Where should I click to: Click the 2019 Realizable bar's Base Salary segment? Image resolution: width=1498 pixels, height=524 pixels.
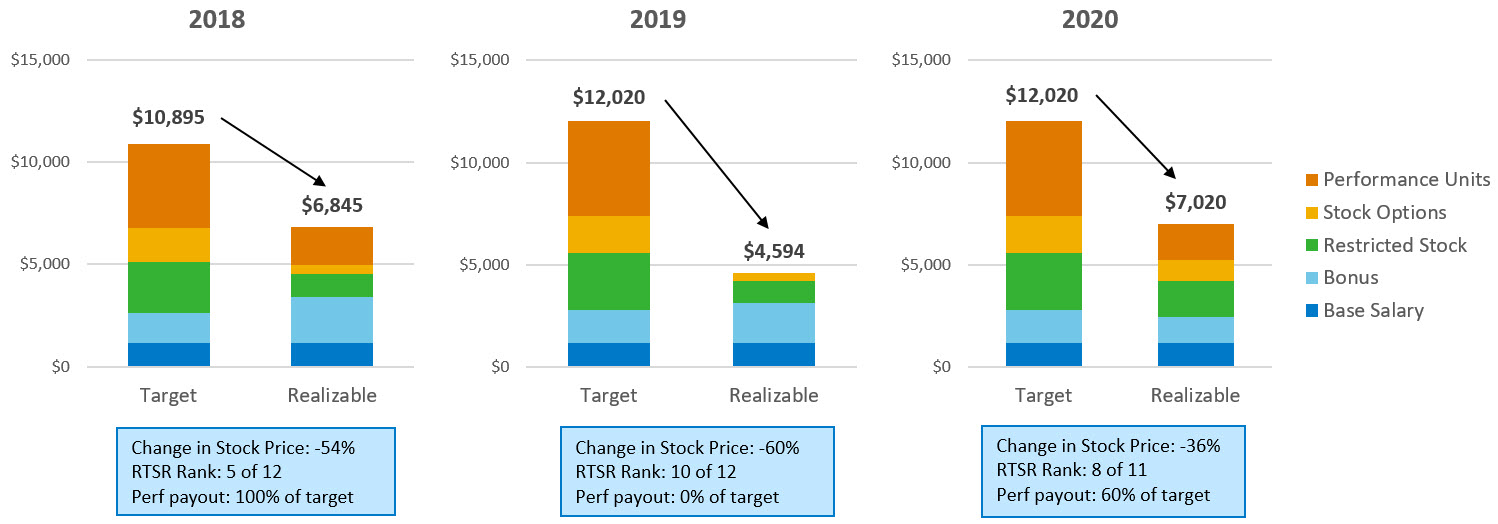click(x=773, y=355)
